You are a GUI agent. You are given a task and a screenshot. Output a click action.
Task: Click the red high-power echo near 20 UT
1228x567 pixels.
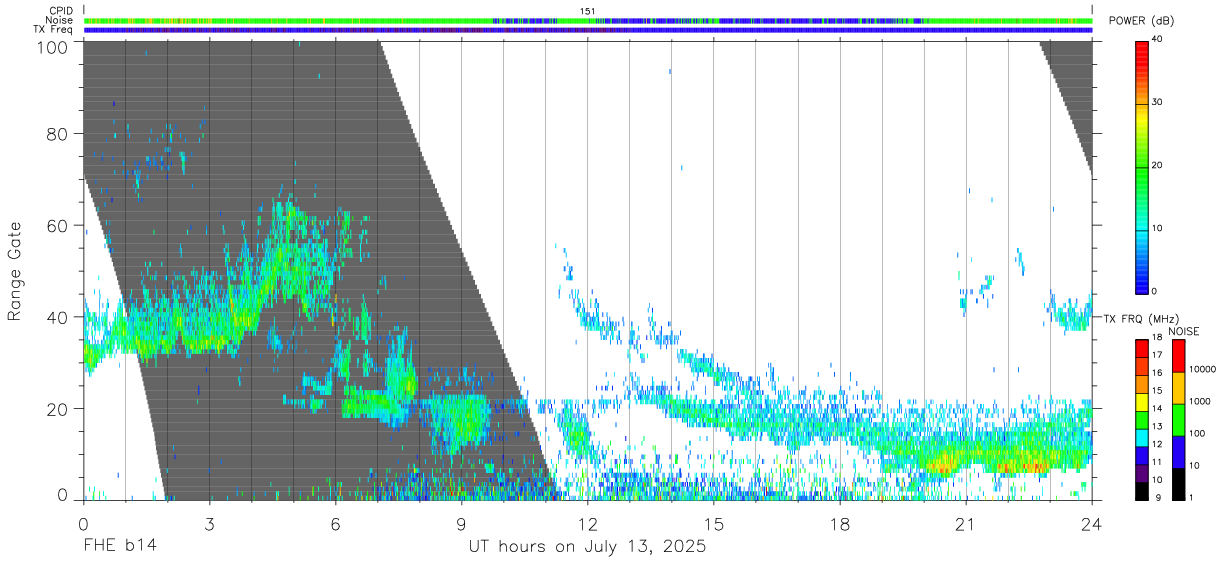click(942, 466)
